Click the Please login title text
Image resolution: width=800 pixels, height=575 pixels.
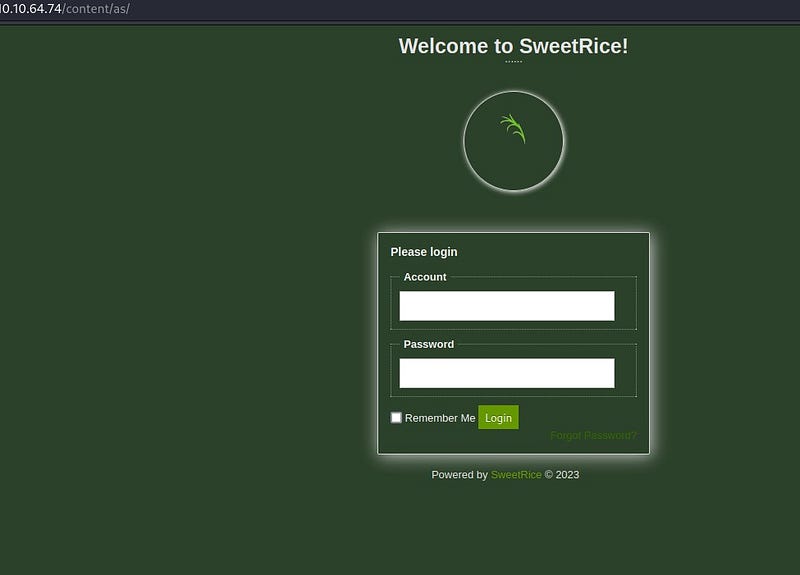[424, 252]
